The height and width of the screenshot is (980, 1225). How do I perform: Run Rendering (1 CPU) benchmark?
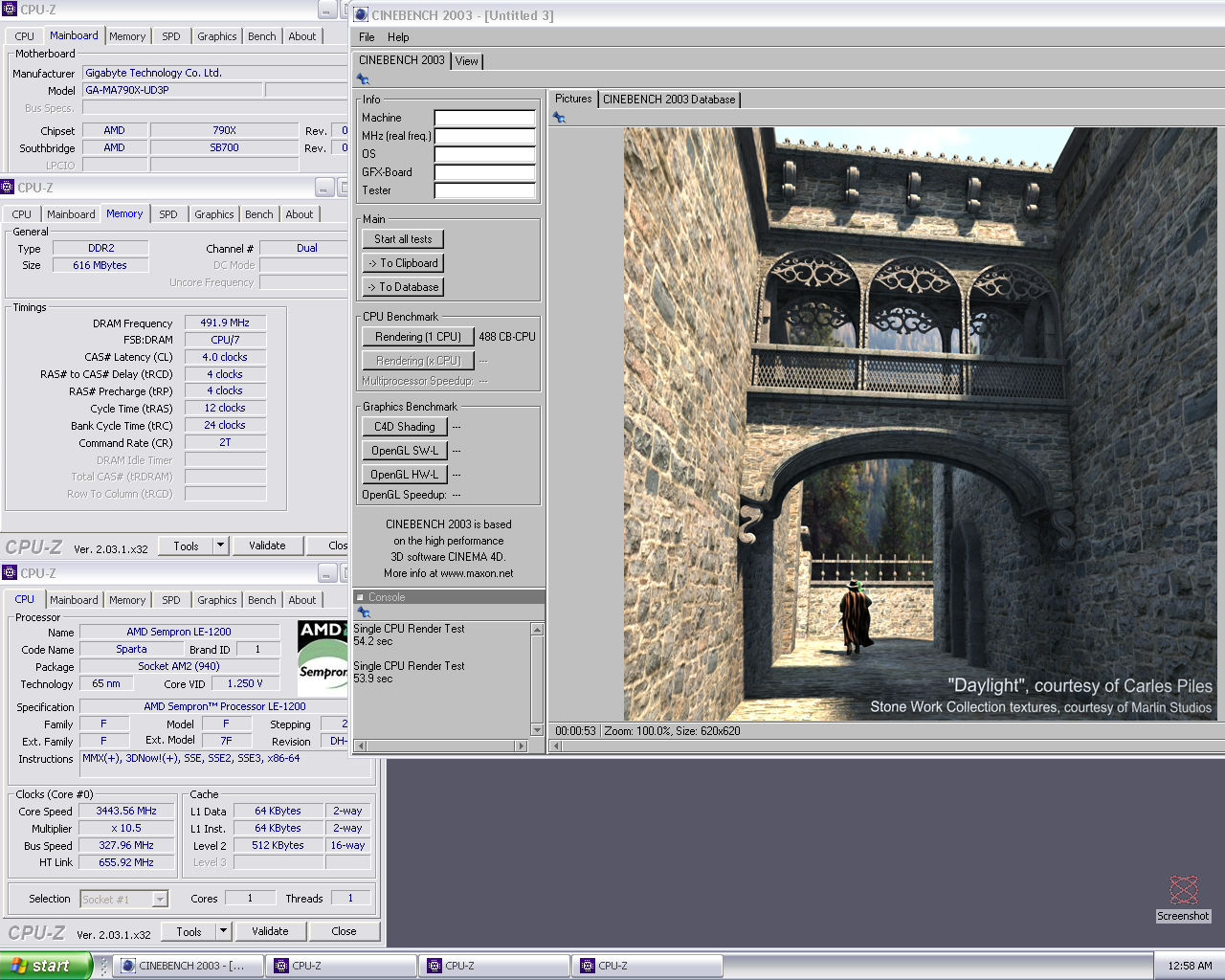418,337
